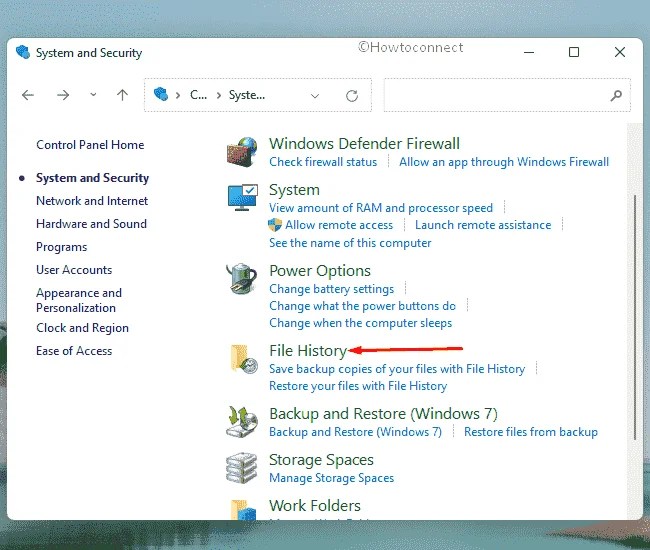The image size is (650, 550).
Task: Open the 'Syste...' breadcrumb segment
Action: pos(247,95)
